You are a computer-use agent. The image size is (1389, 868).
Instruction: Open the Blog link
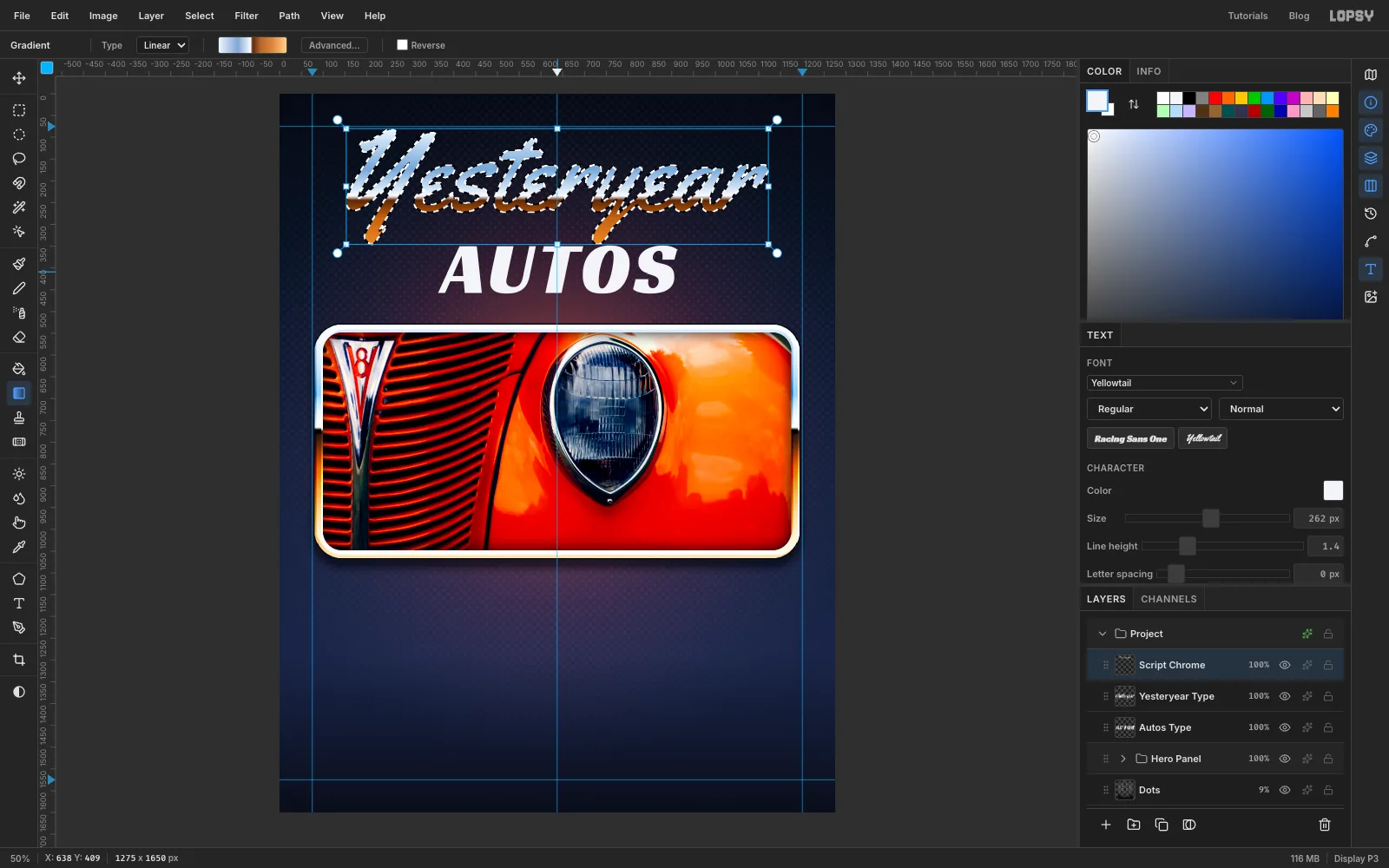pyautogui.click(x=1299, y=16)
